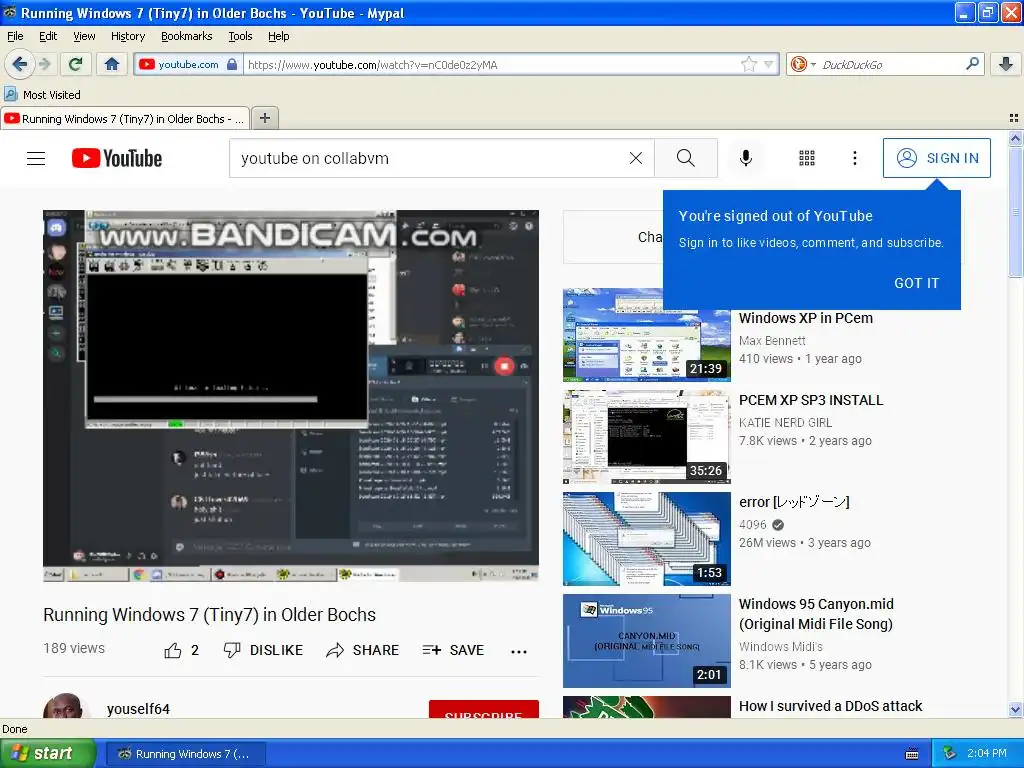Click the page scrollbar up arrow
1024x768 pixels.
(1015, 138)
